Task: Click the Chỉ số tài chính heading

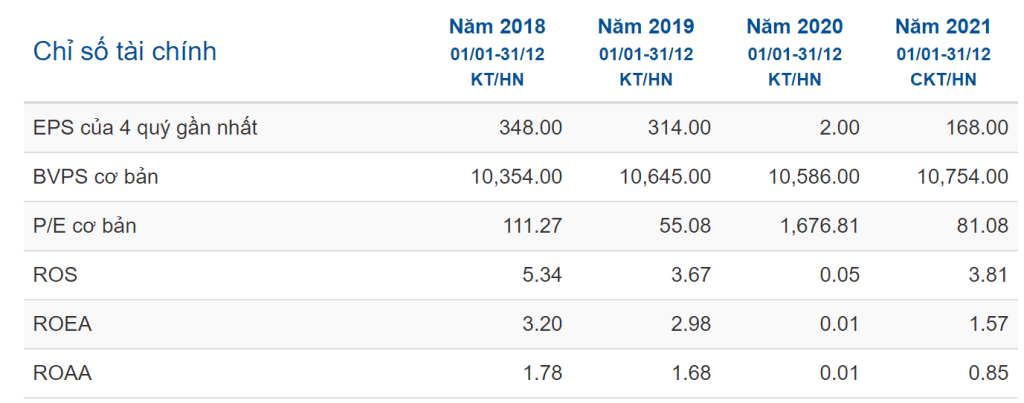Action: pos(125,51)
